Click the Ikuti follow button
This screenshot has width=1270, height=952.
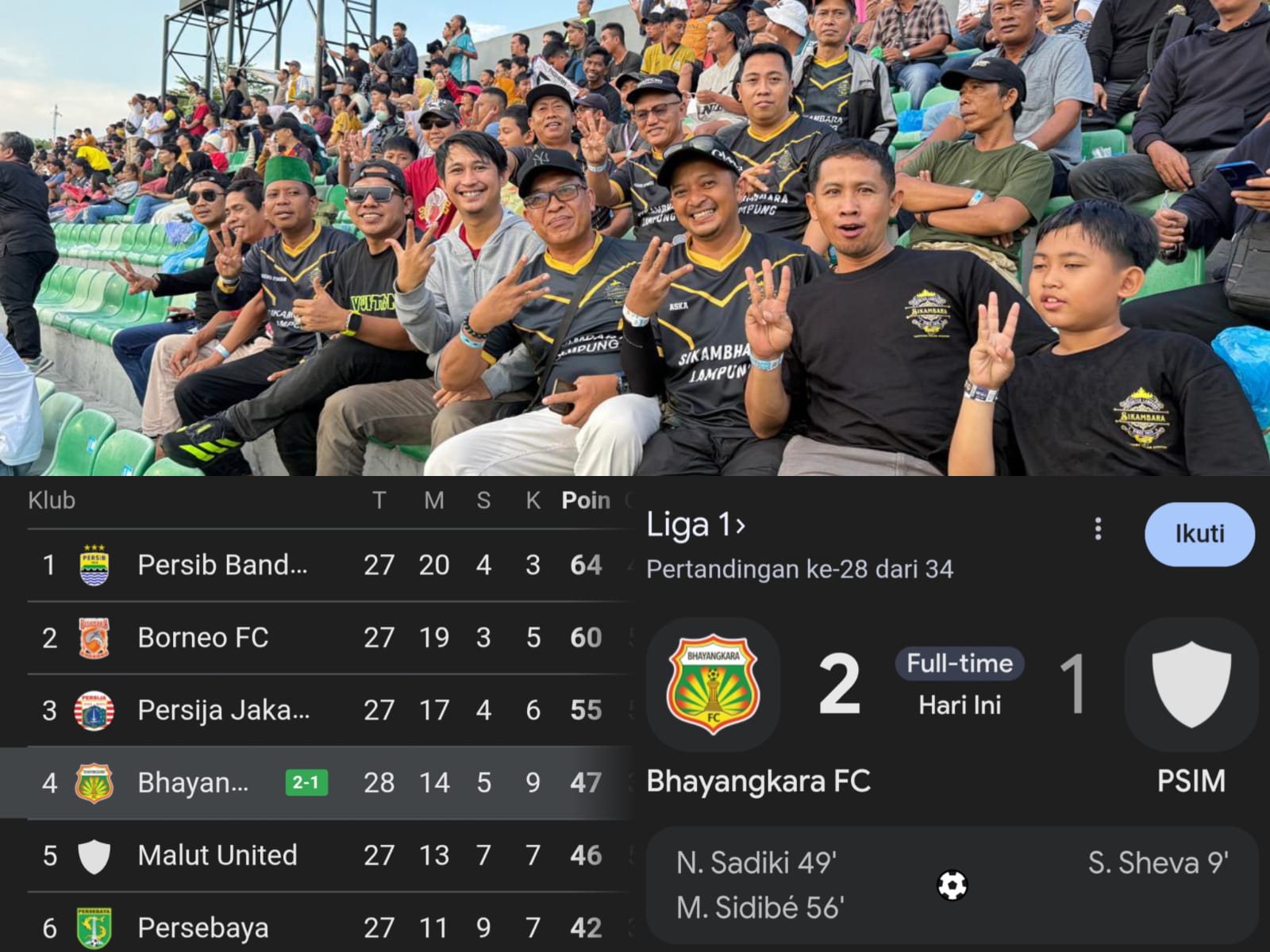click(x=1199, y=534)
